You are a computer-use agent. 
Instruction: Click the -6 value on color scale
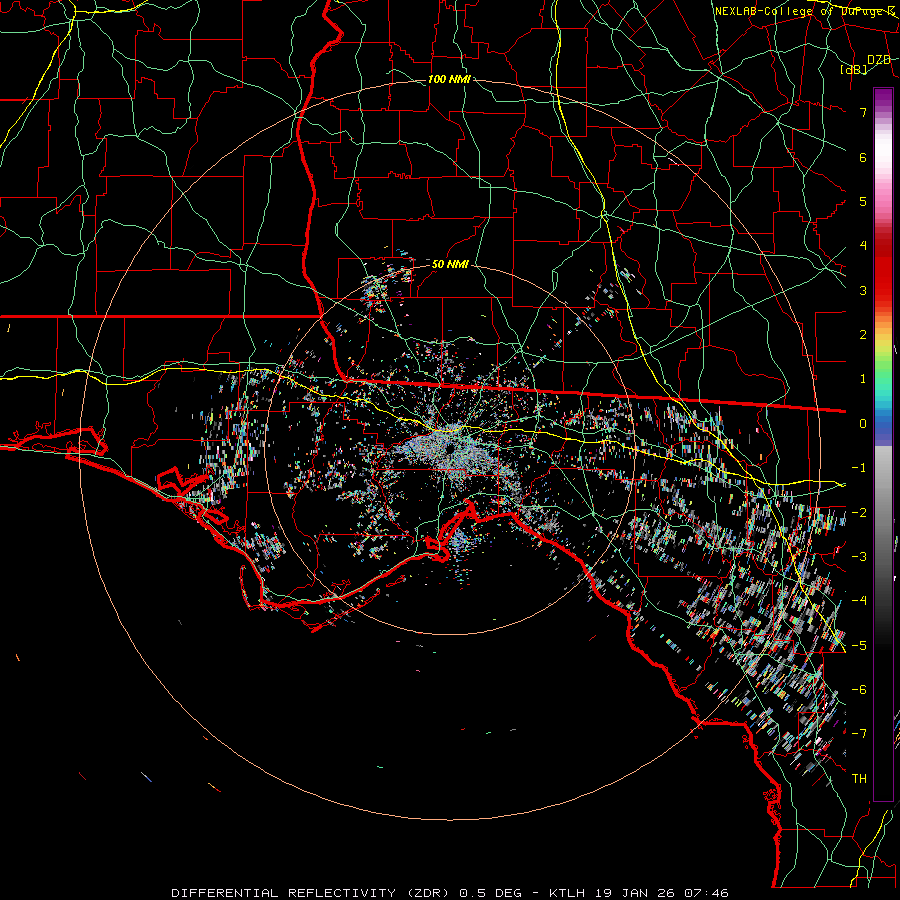(x=859, y=690)
